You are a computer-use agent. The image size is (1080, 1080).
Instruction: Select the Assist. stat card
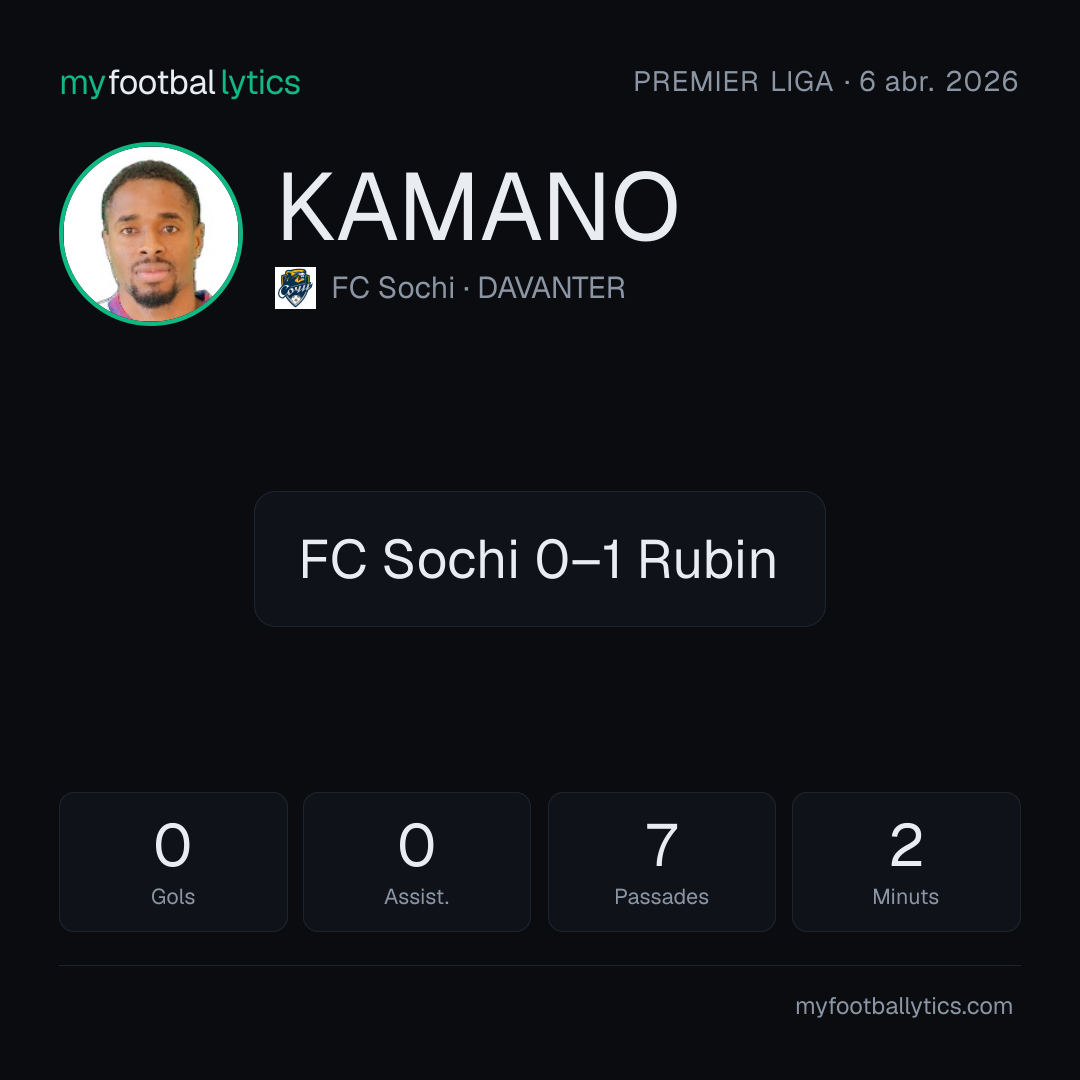click(417, 862)
